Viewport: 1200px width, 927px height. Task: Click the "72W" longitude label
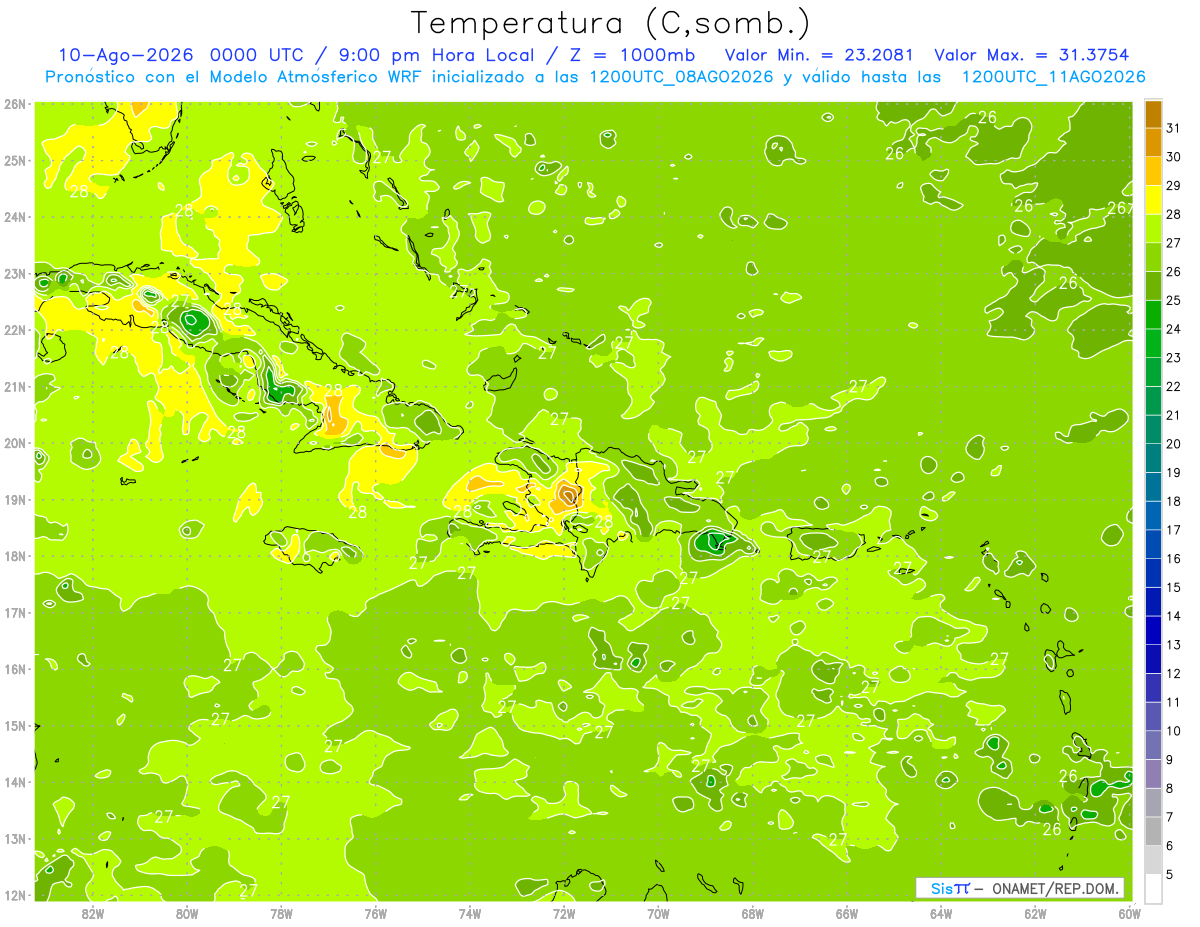pos(564,912)
